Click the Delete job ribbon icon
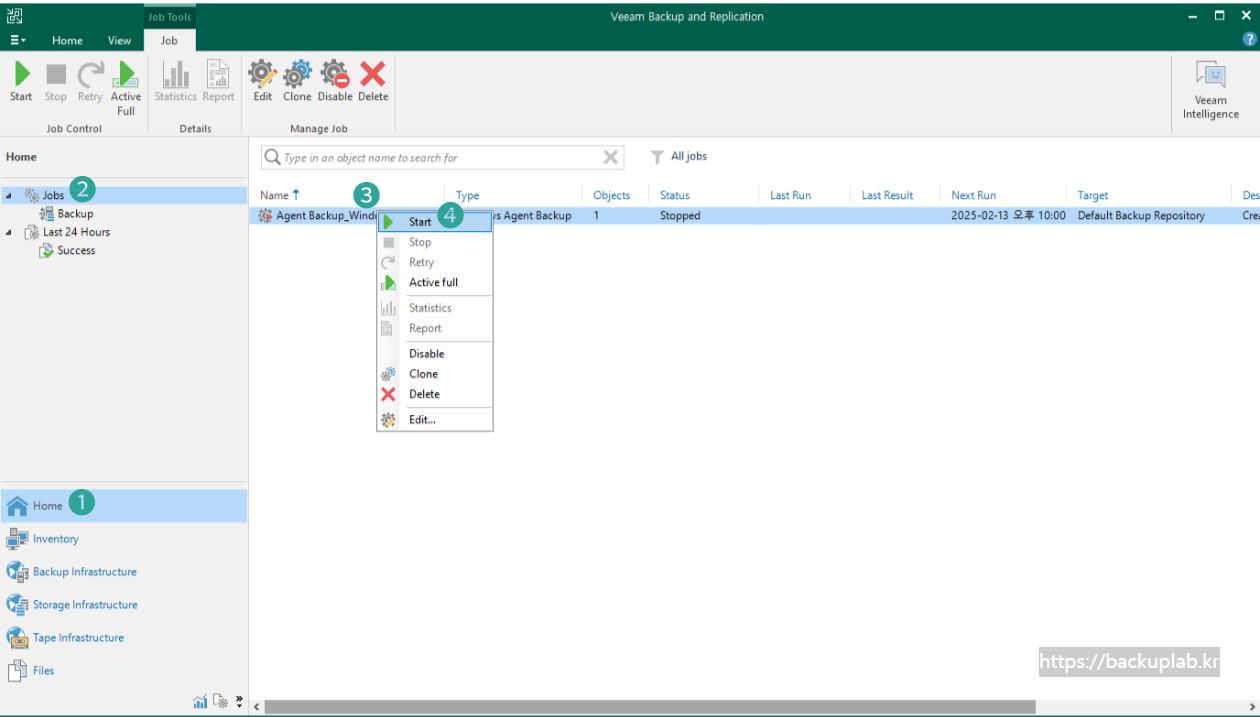This screenshot has height=717, width=1260. point(373,82)
